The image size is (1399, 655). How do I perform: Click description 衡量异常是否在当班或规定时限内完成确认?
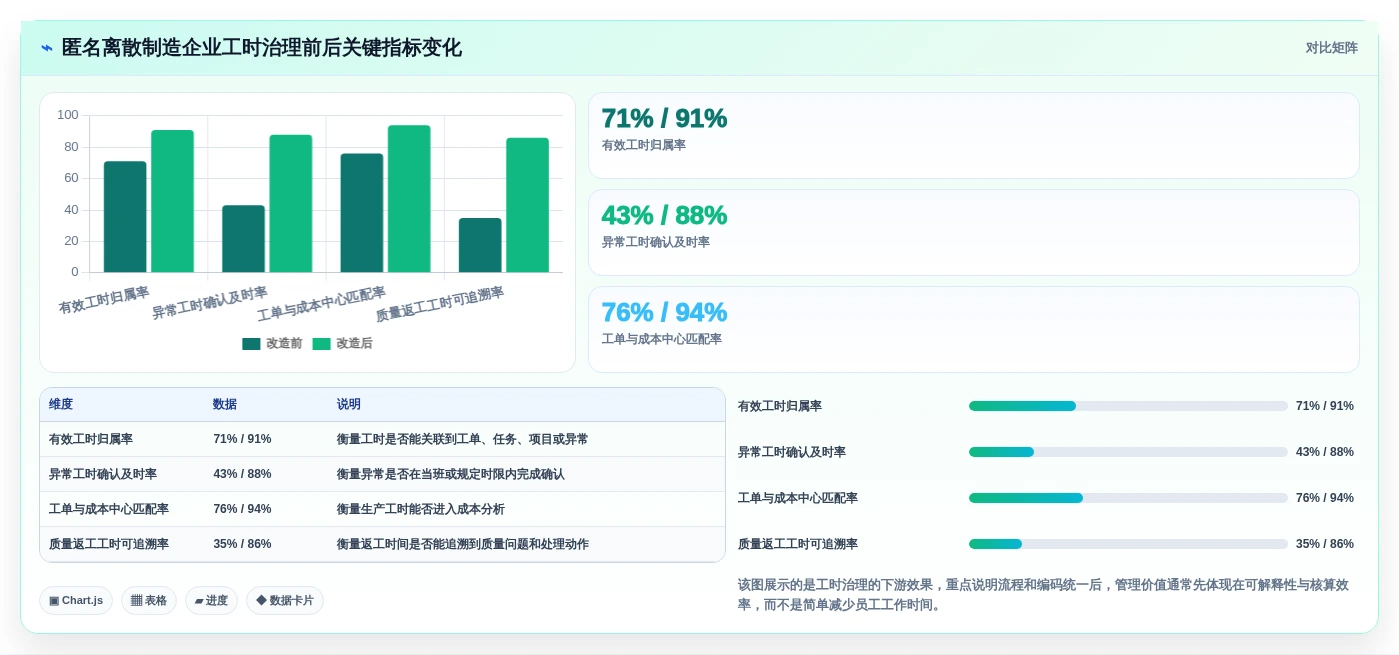[451, 474]
